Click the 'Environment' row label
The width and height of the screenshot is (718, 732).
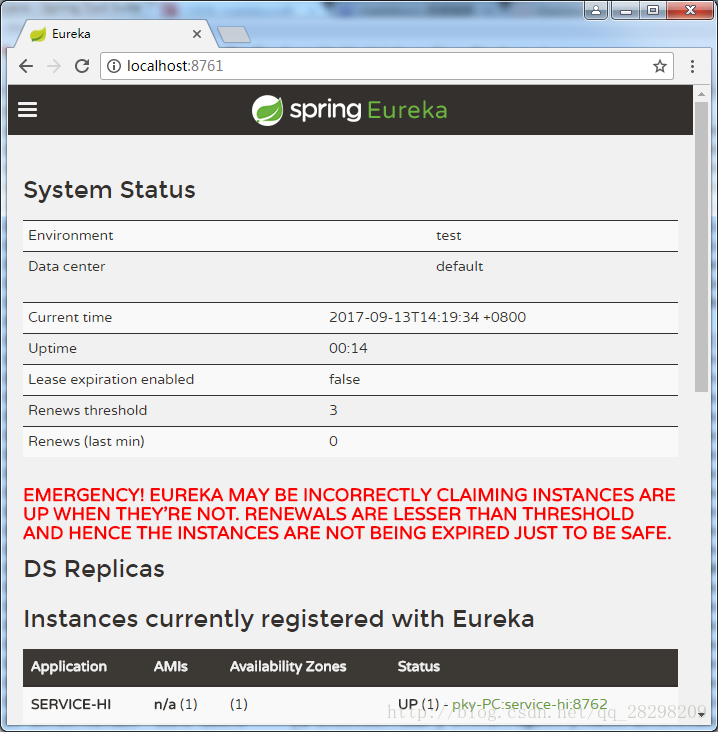click(71, 235)
